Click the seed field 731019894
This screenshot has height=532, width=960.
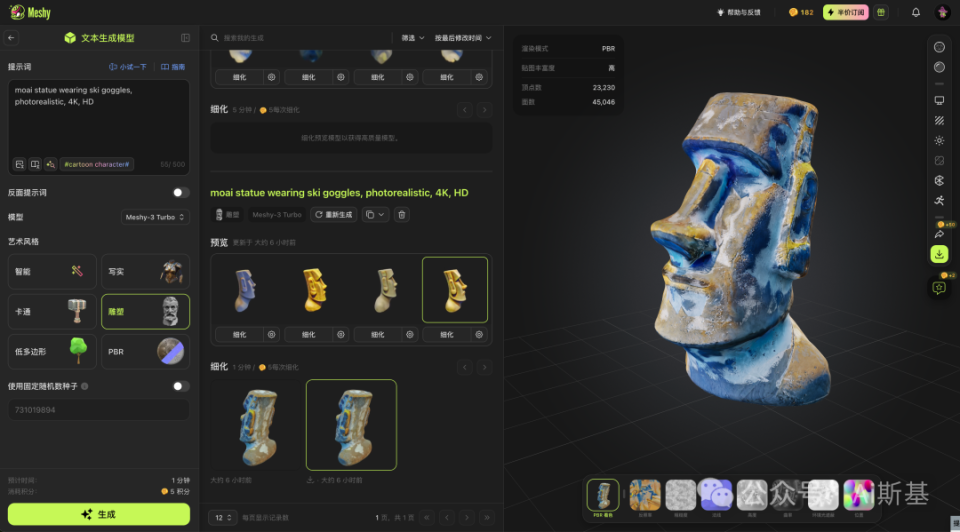[99, 410]
